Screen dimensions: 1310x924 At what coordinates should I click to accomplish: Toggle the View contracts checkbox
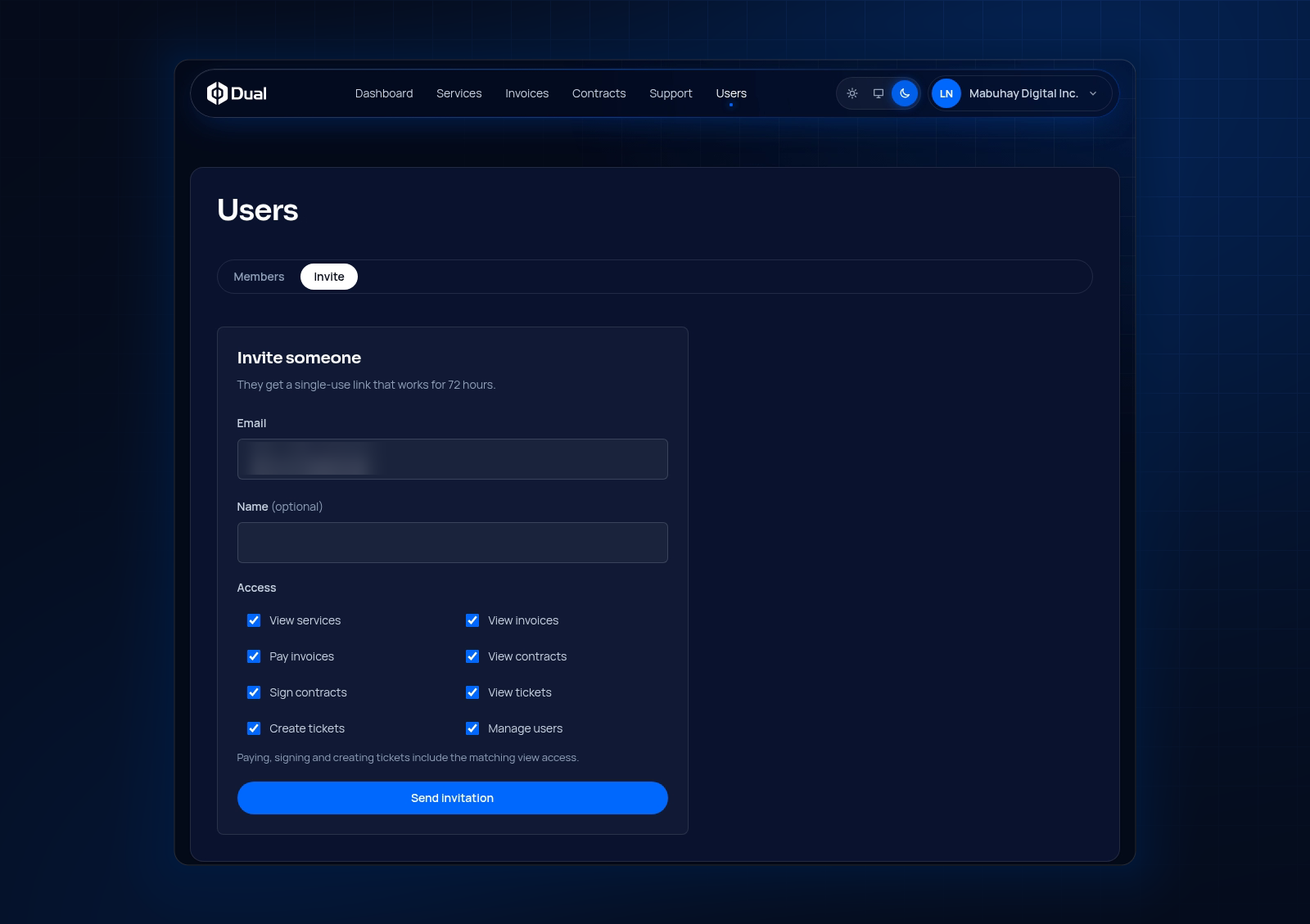pos(472,656)
